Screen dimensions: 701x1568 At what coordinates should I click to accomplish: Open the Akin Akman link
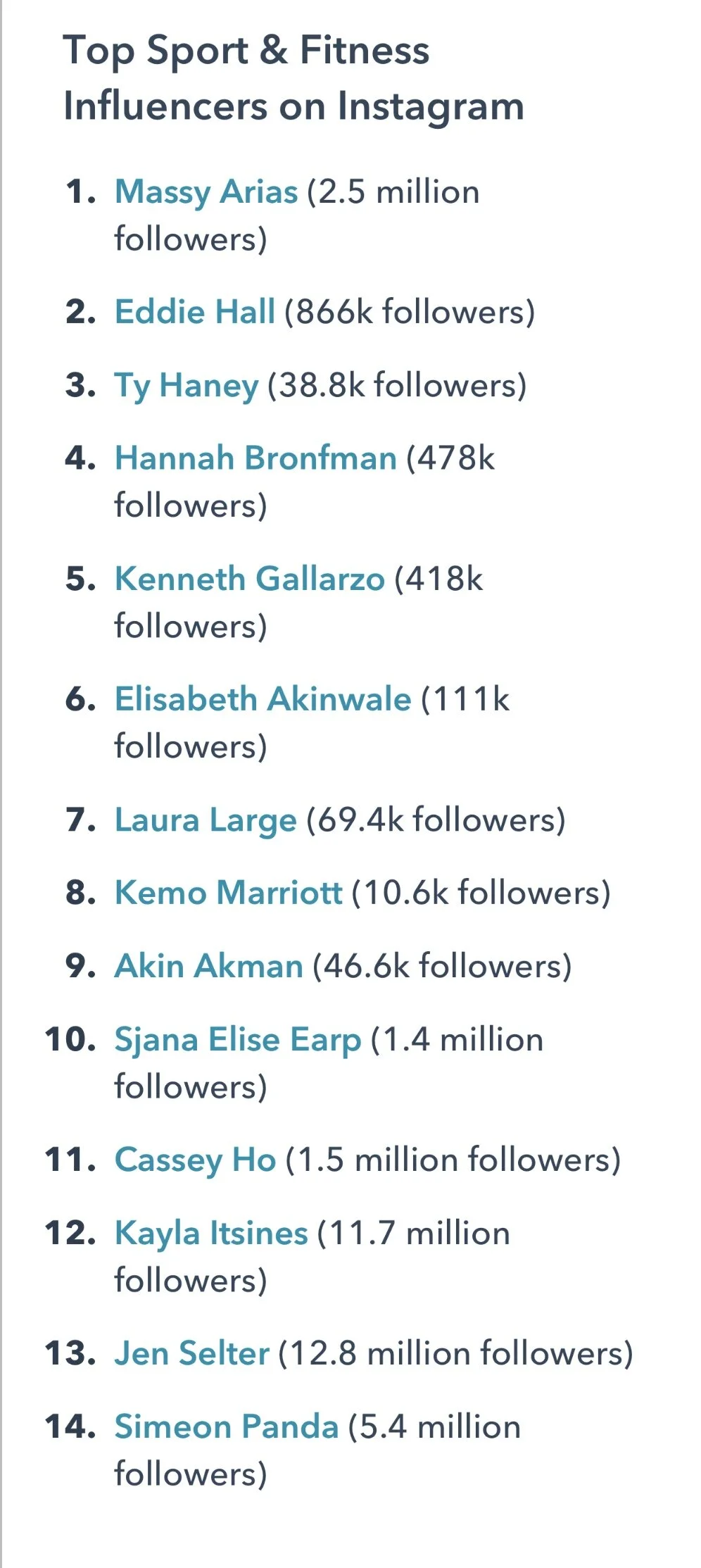coord(209,966)
